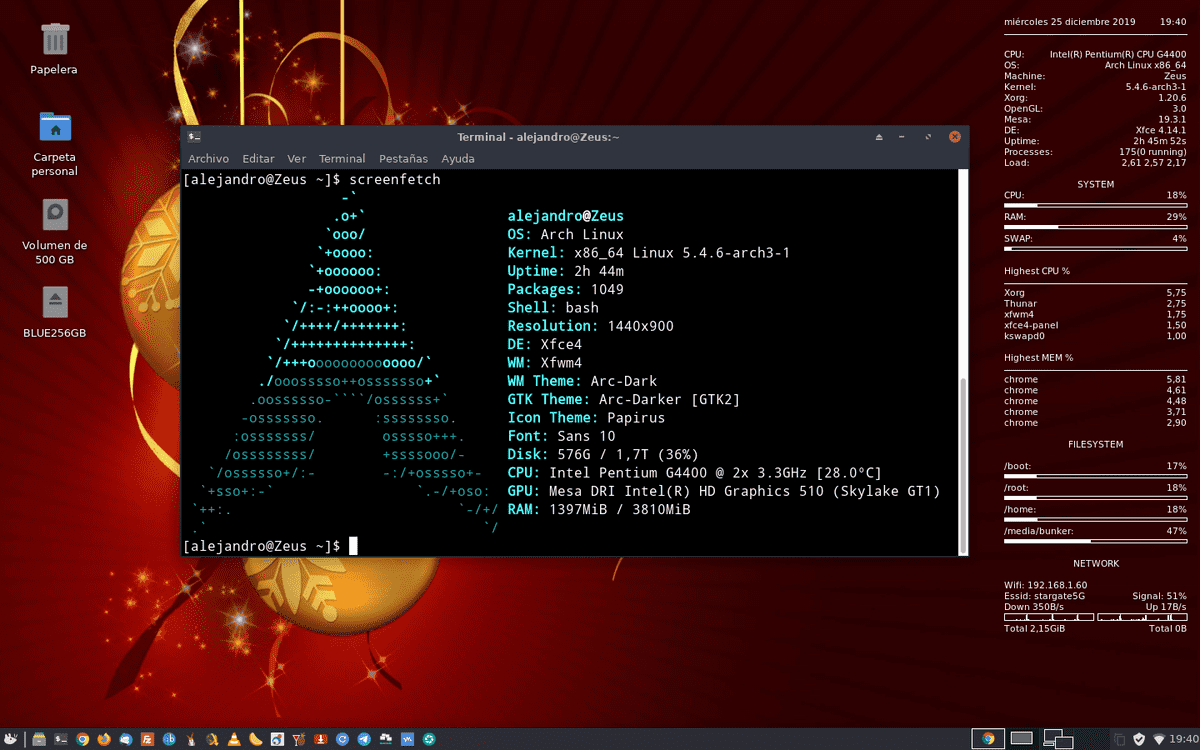This screenshot has height=750, width=1200.
Task: Launch the file manager from the panel
Action: (x=39, y=739)
